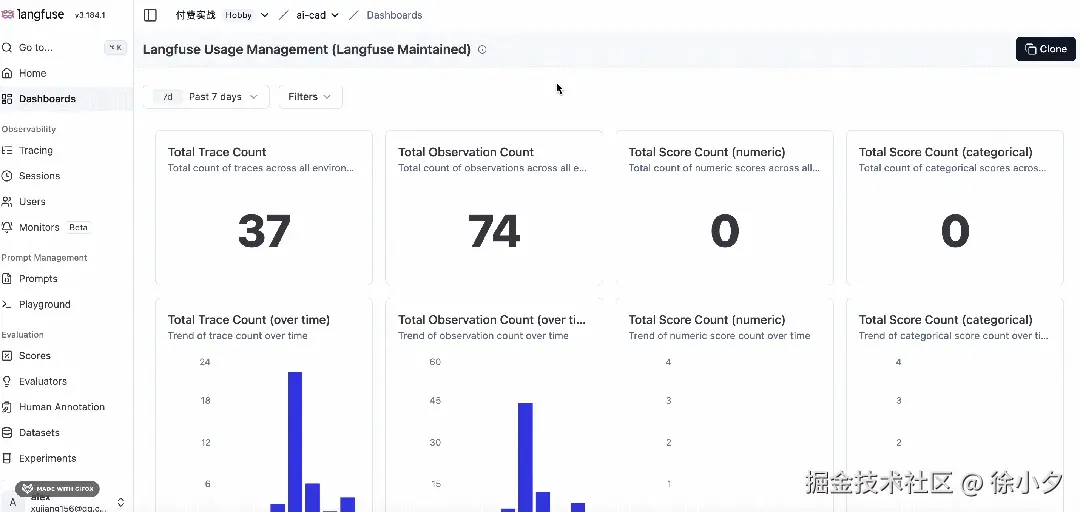
Task: Click the Prompts document icon
Action: (7, 279)
